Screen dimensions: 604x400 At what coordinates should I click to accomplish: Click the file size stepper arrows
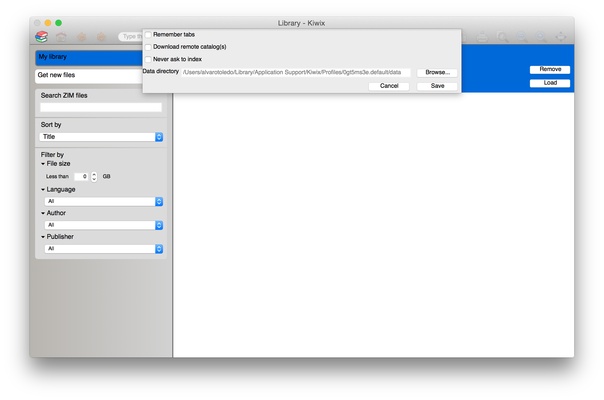[94, 176]
